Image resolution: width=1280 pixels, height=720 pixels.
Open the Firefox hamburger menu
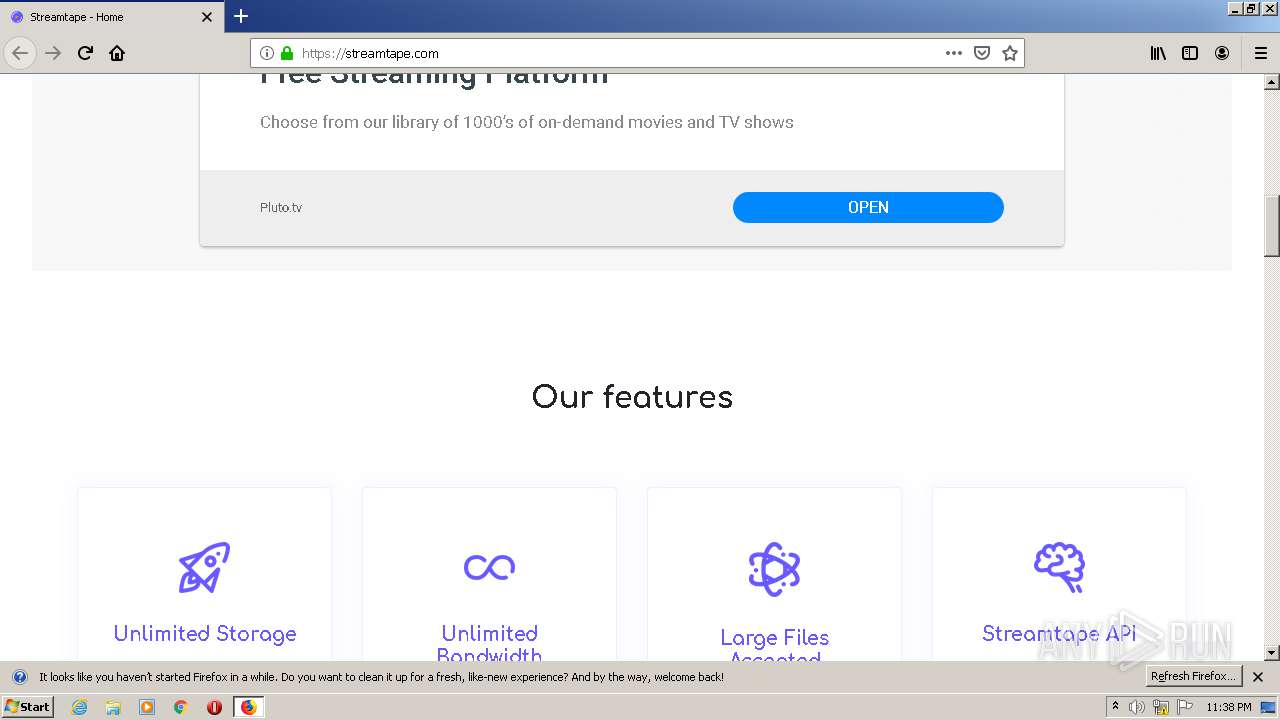[1261, 53]
